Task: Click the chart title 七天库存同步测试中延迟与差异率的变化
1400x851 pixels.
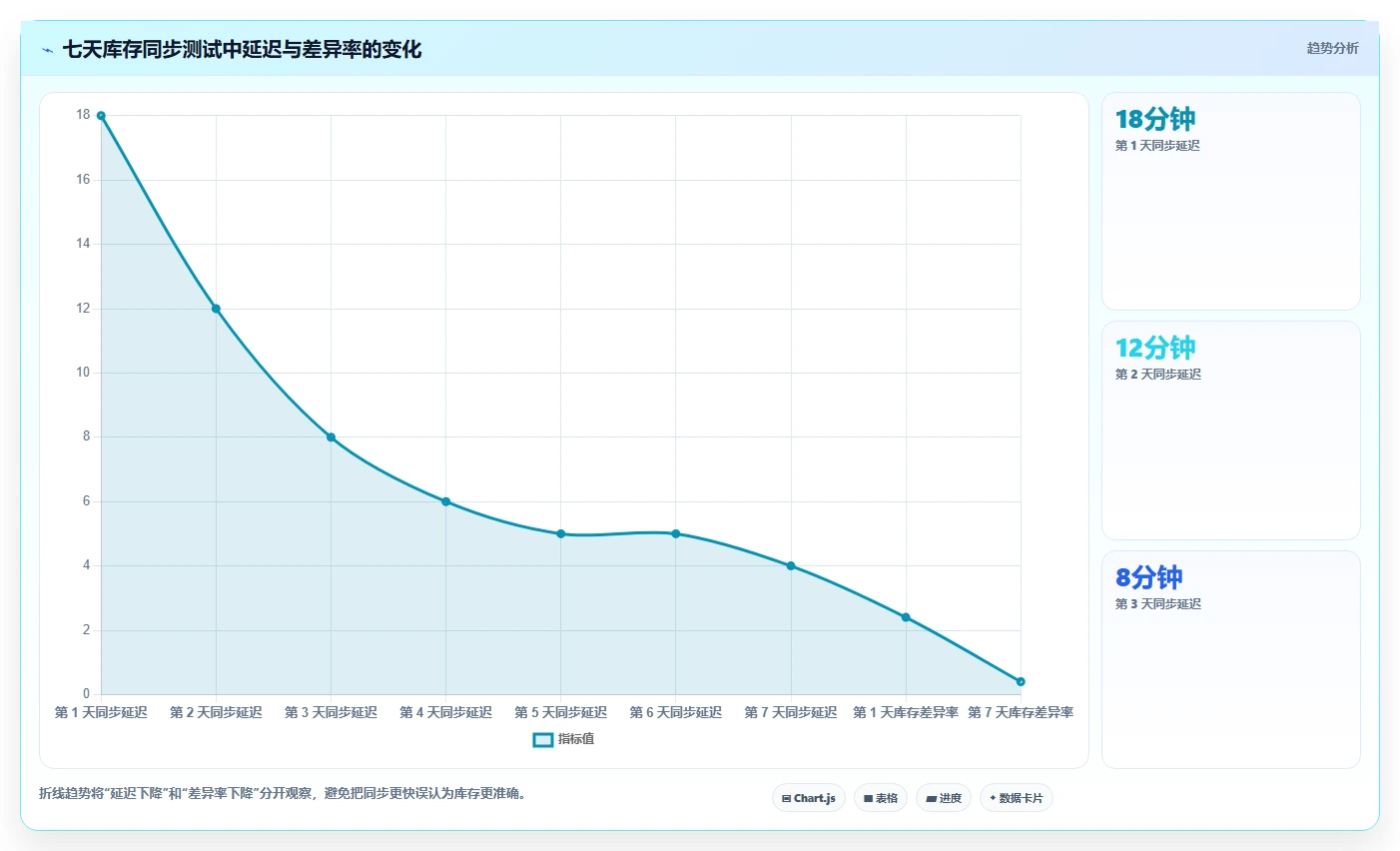Action: pyautogui.click(x=242, y=49)
